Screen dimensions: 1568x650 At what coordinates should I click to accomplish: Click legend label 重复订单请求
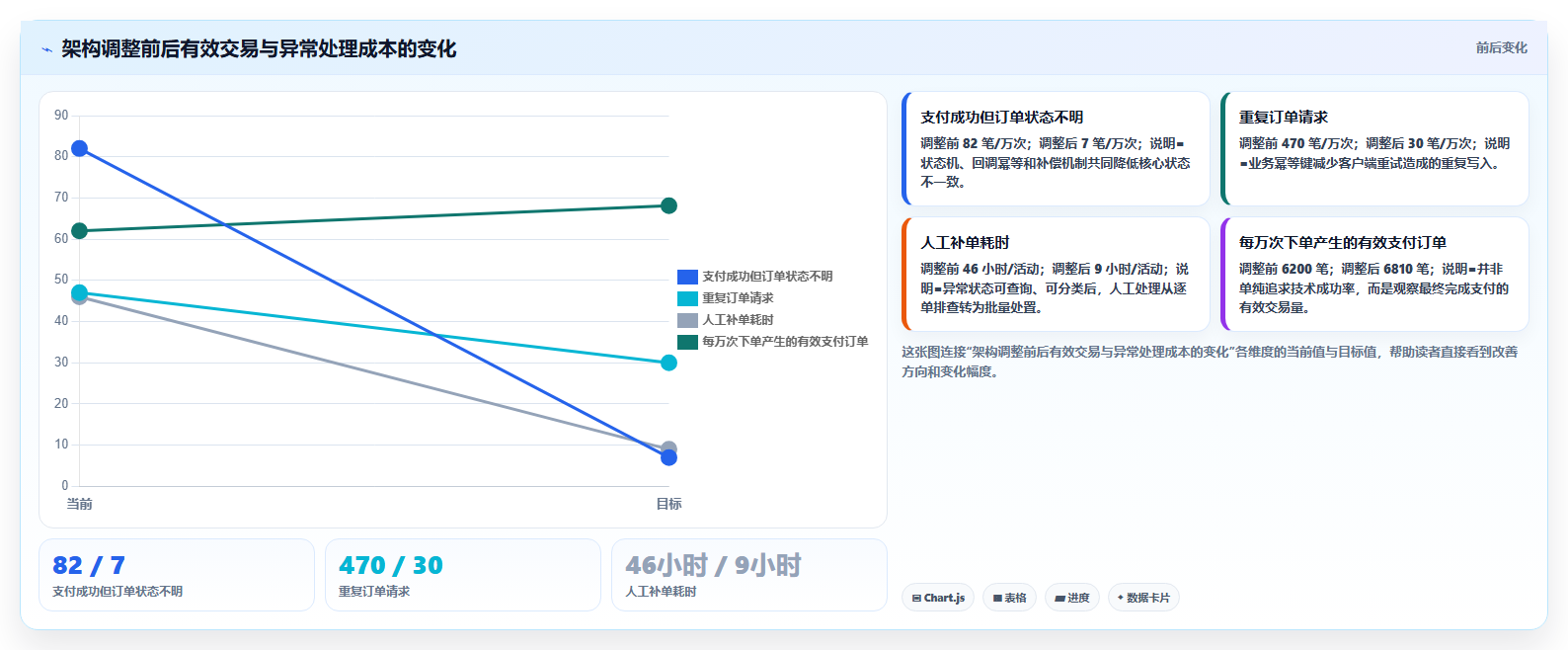point(738,298)
